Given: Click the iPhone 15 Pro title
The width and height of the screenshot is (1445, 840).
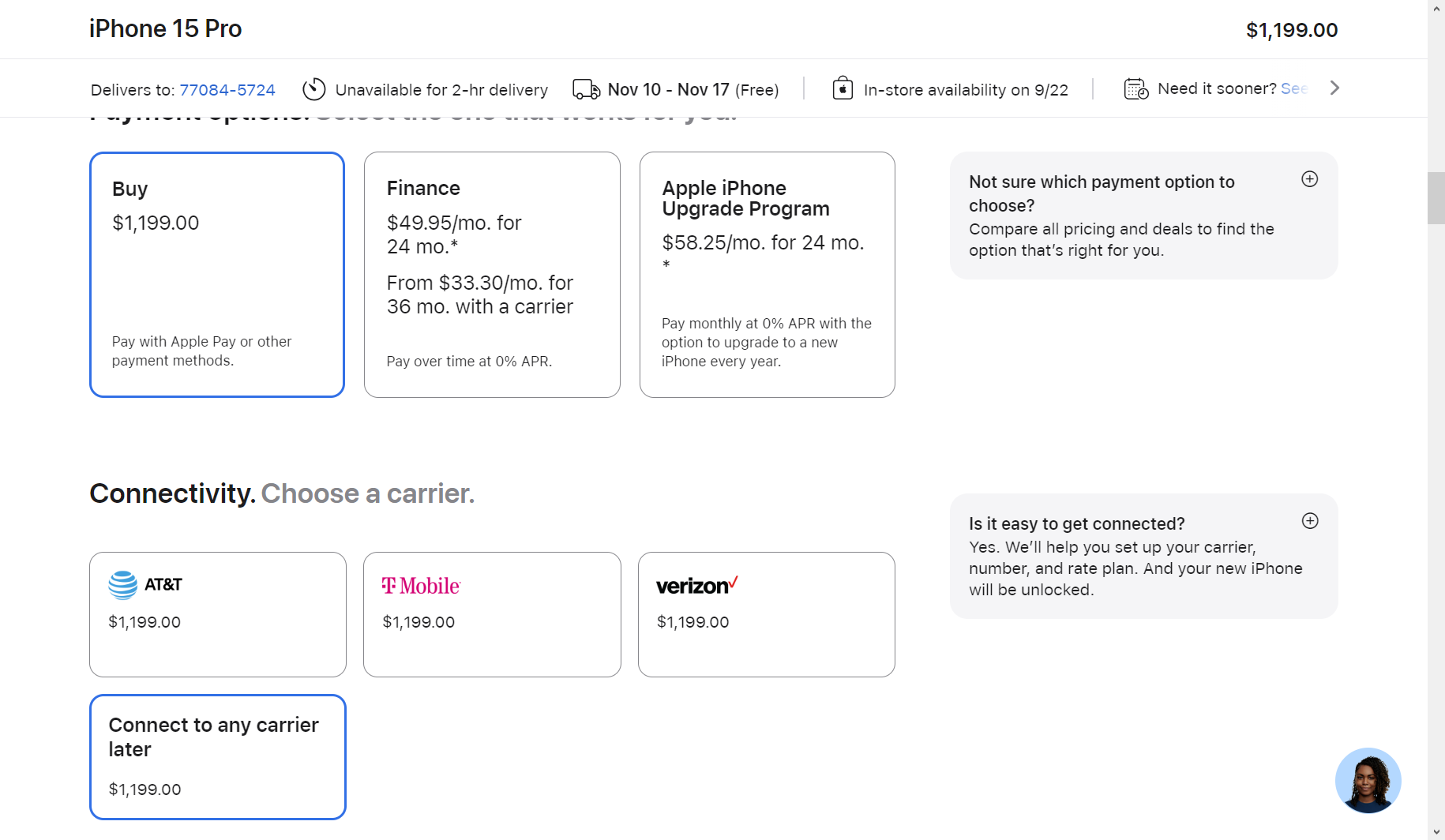Looking at the screenshot, I should (165, 28).
